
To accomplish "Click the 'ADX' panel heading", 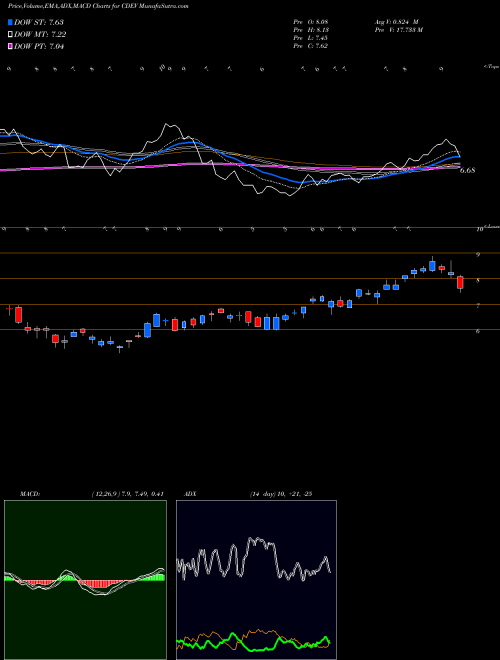I will [190, 494].
